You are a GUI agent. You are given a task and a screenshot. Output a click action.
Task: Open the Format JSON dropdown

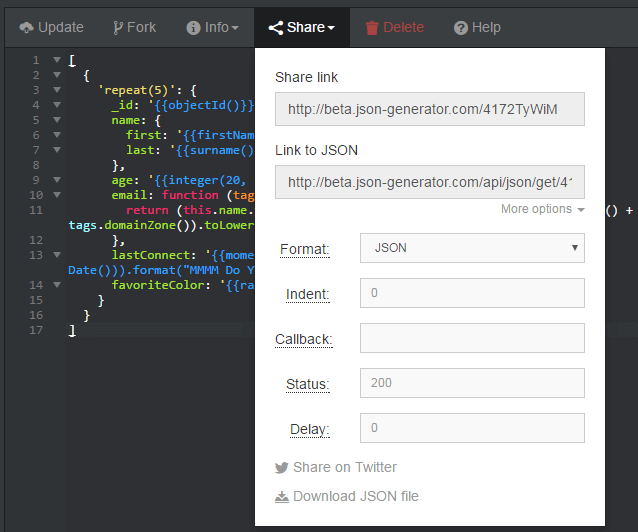pyautogui.click(x=472, y=248)
